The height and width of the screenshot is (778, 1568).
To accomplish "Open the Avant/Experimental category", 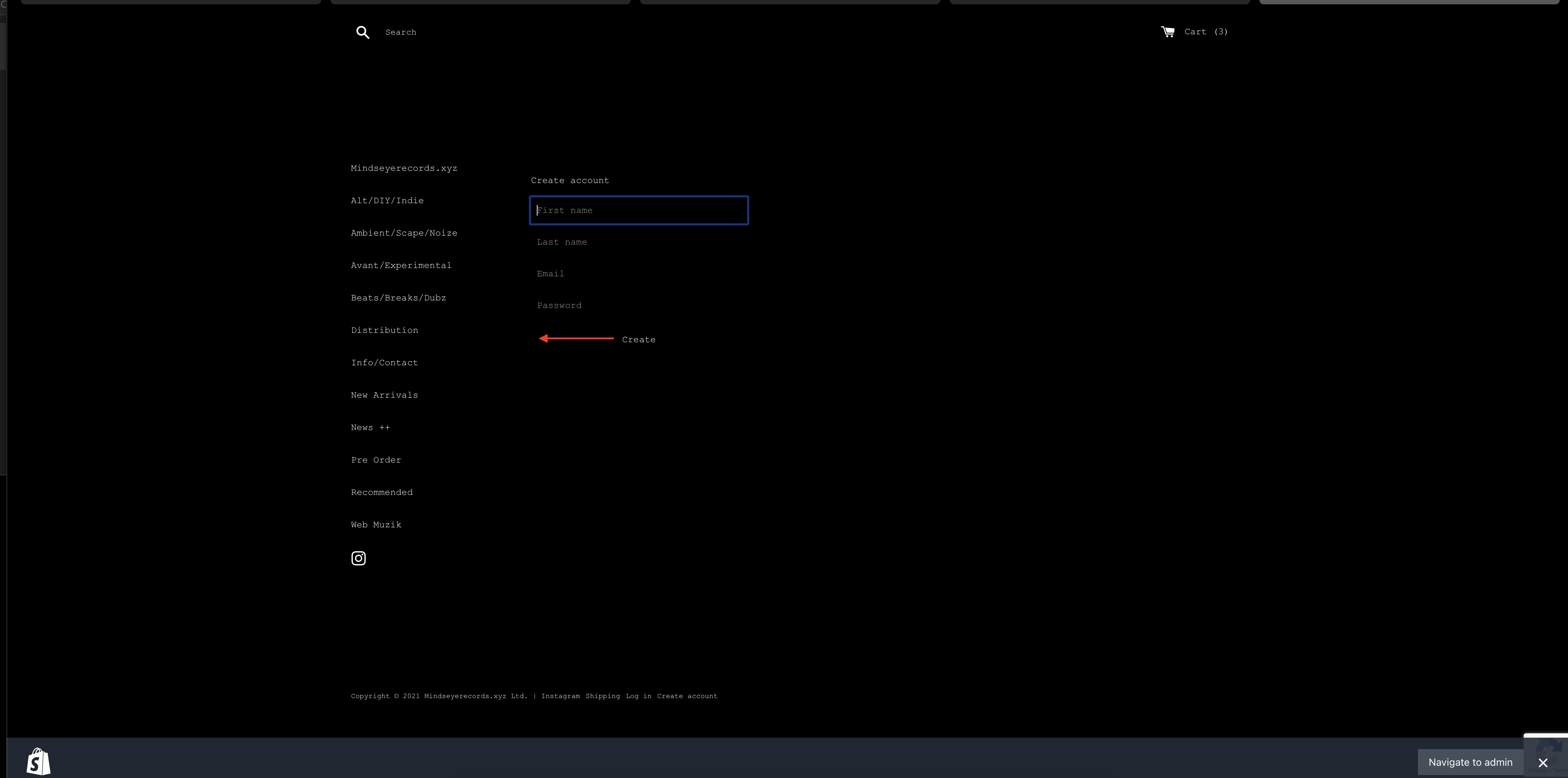I will [401, 265].
